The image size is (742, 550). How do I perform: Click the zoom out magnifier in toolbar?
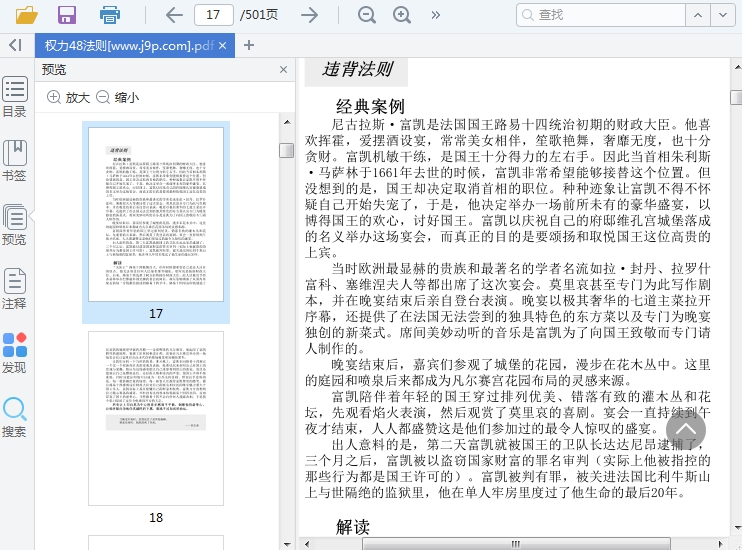[x=367, y=15]
